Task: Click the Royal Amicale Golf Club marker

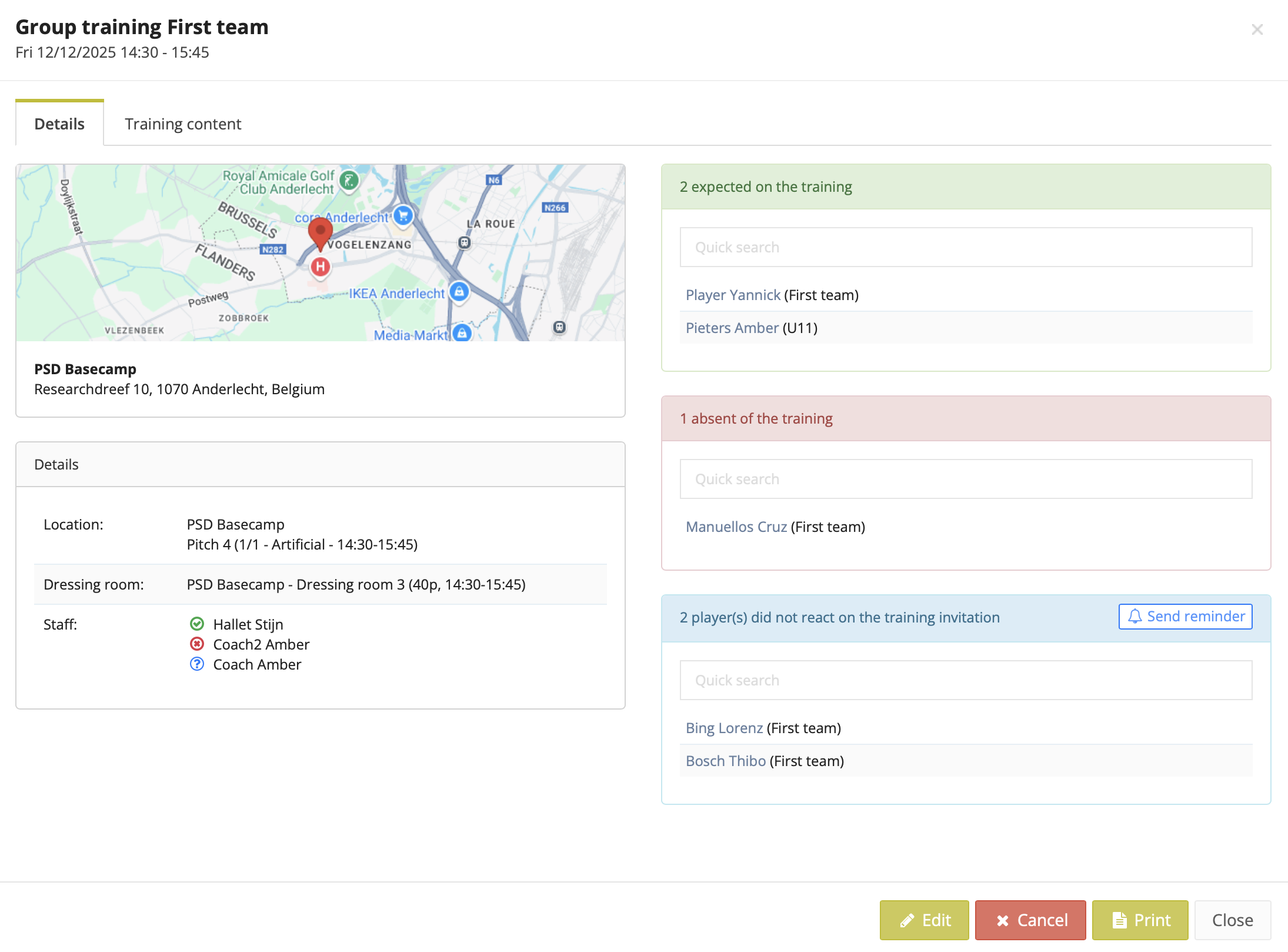Action: (x=349, y=180)
